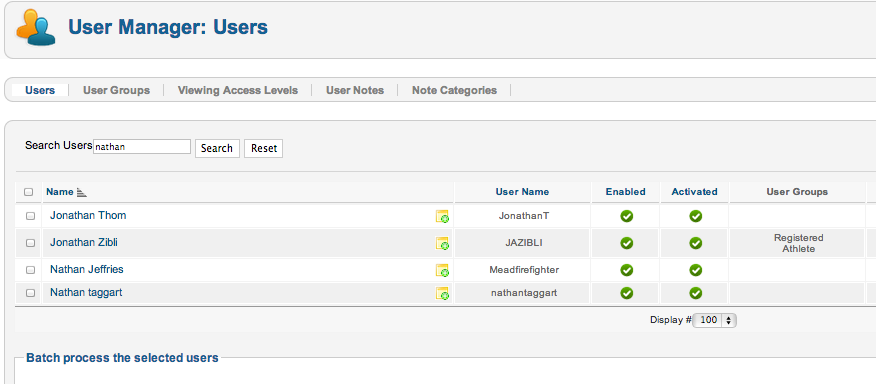
Task: Click Registered Athlete user groups cell
Action: pos(798,243)
